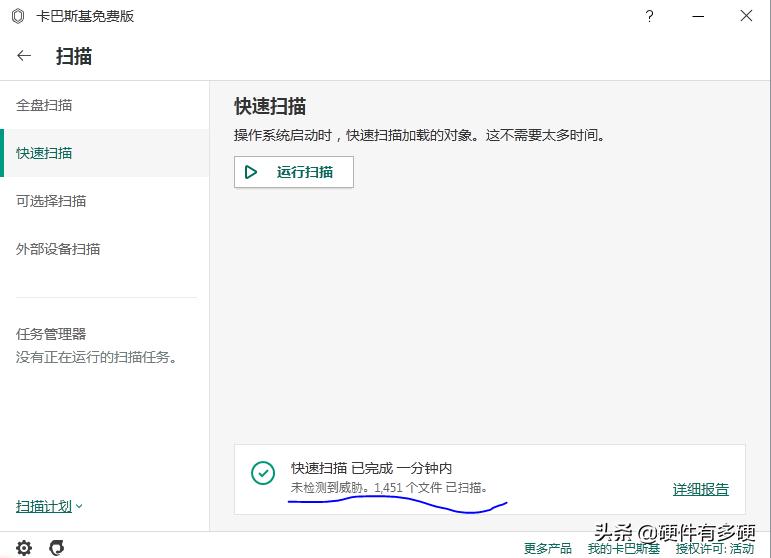Open the 更多产品 link
Screen dimensions: 771x558
547,548
